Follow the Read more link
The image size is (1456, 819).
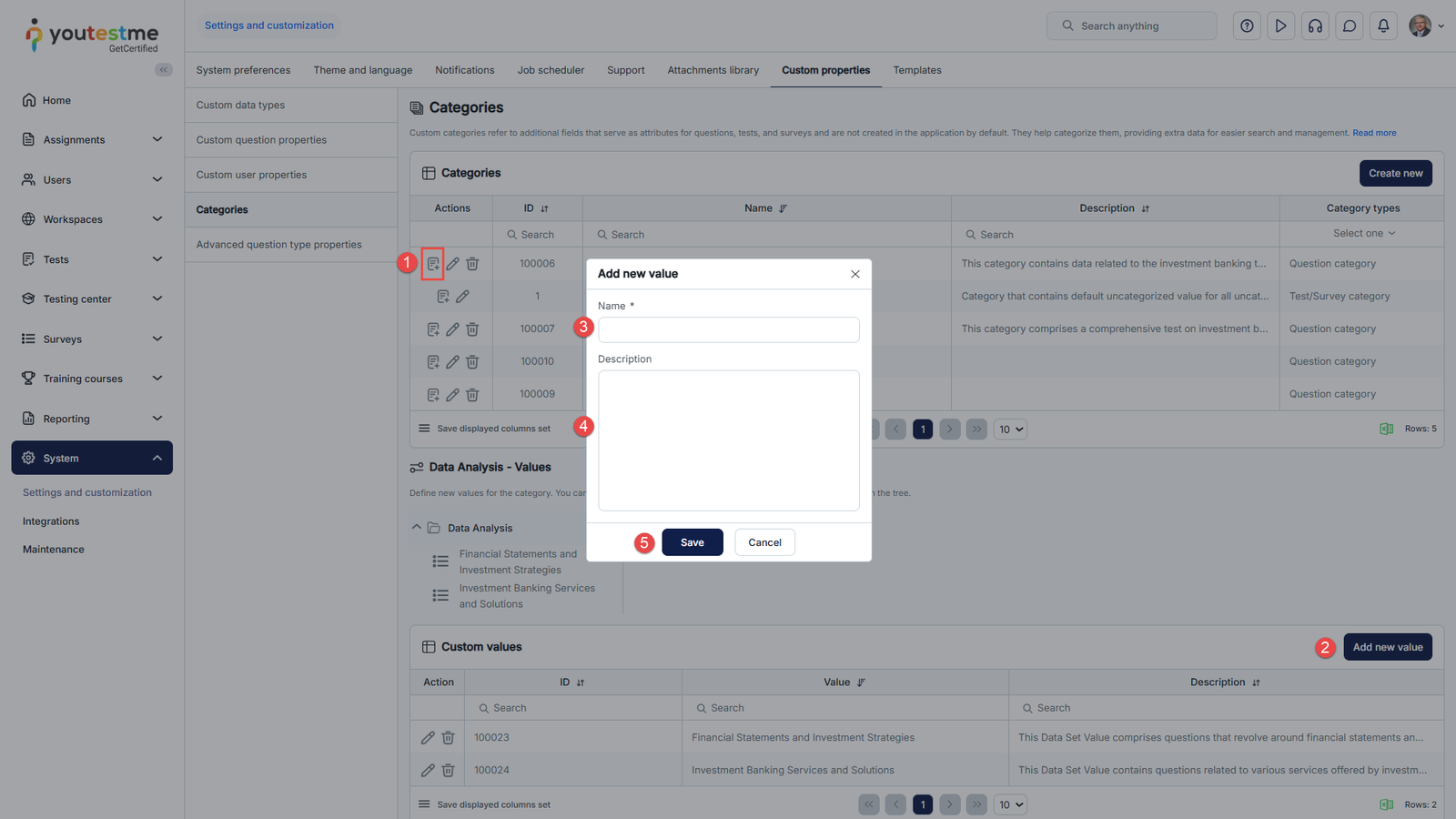(1373, 133)
